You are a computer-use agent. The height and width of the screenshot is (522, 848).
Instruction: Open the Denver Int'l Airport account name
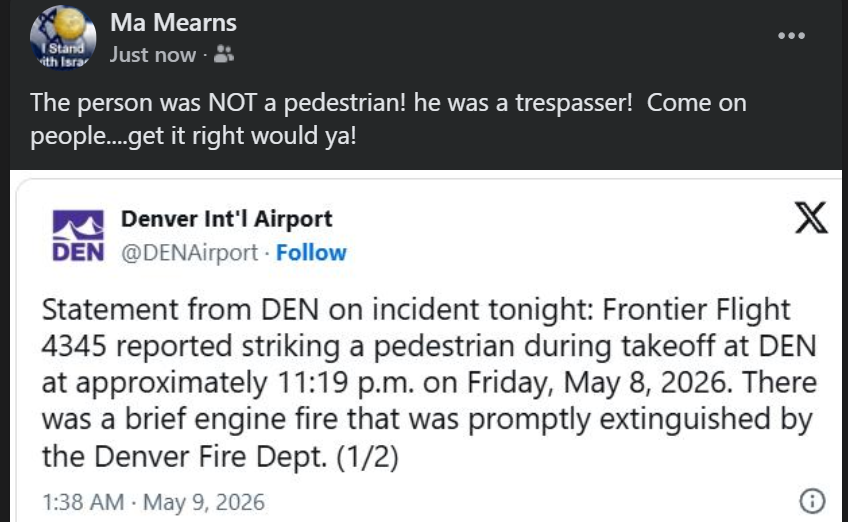coord(226,219)
